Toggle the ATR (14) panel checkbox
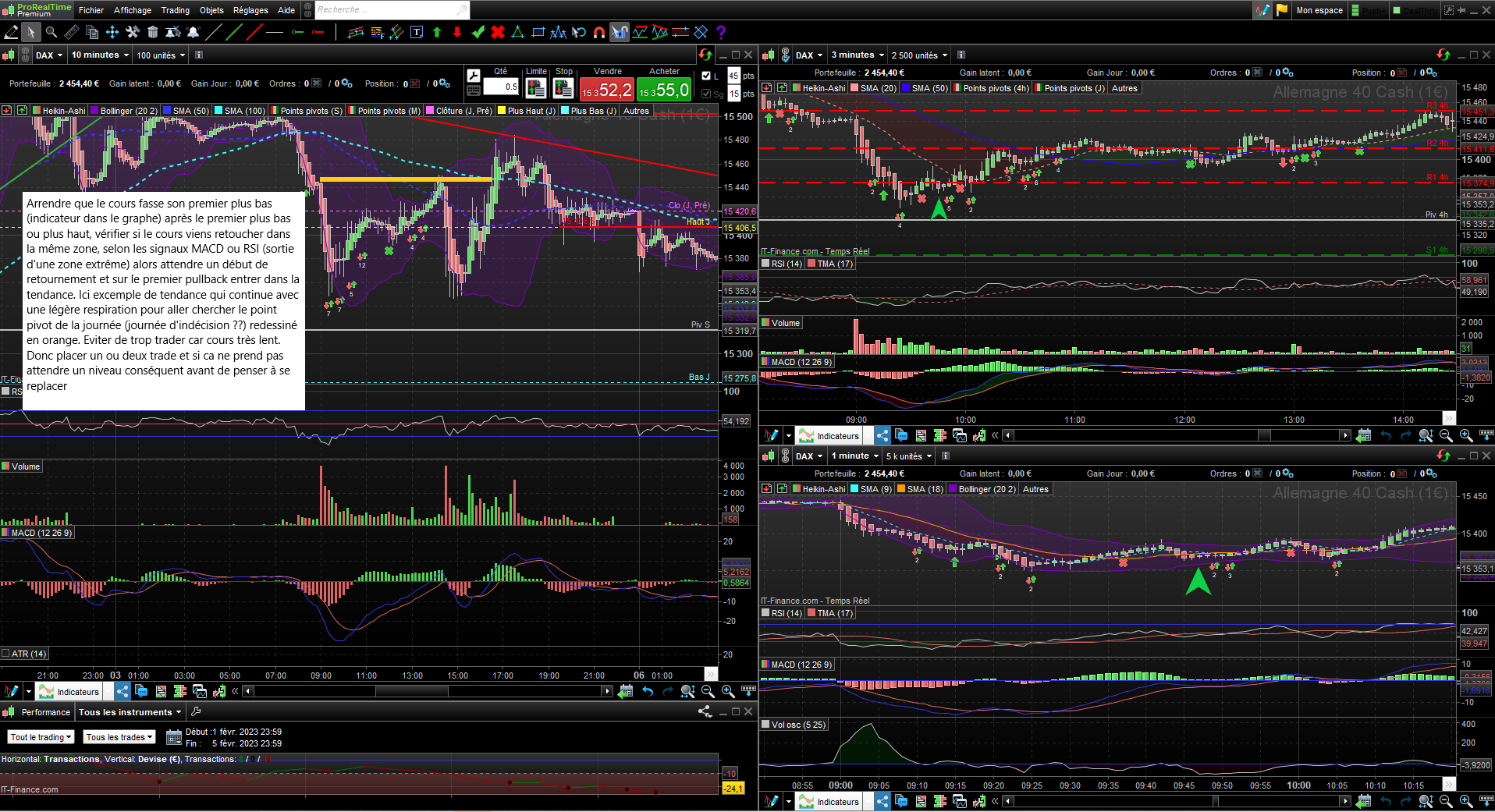Screen dimensions: 1495x812 point(5,654)
